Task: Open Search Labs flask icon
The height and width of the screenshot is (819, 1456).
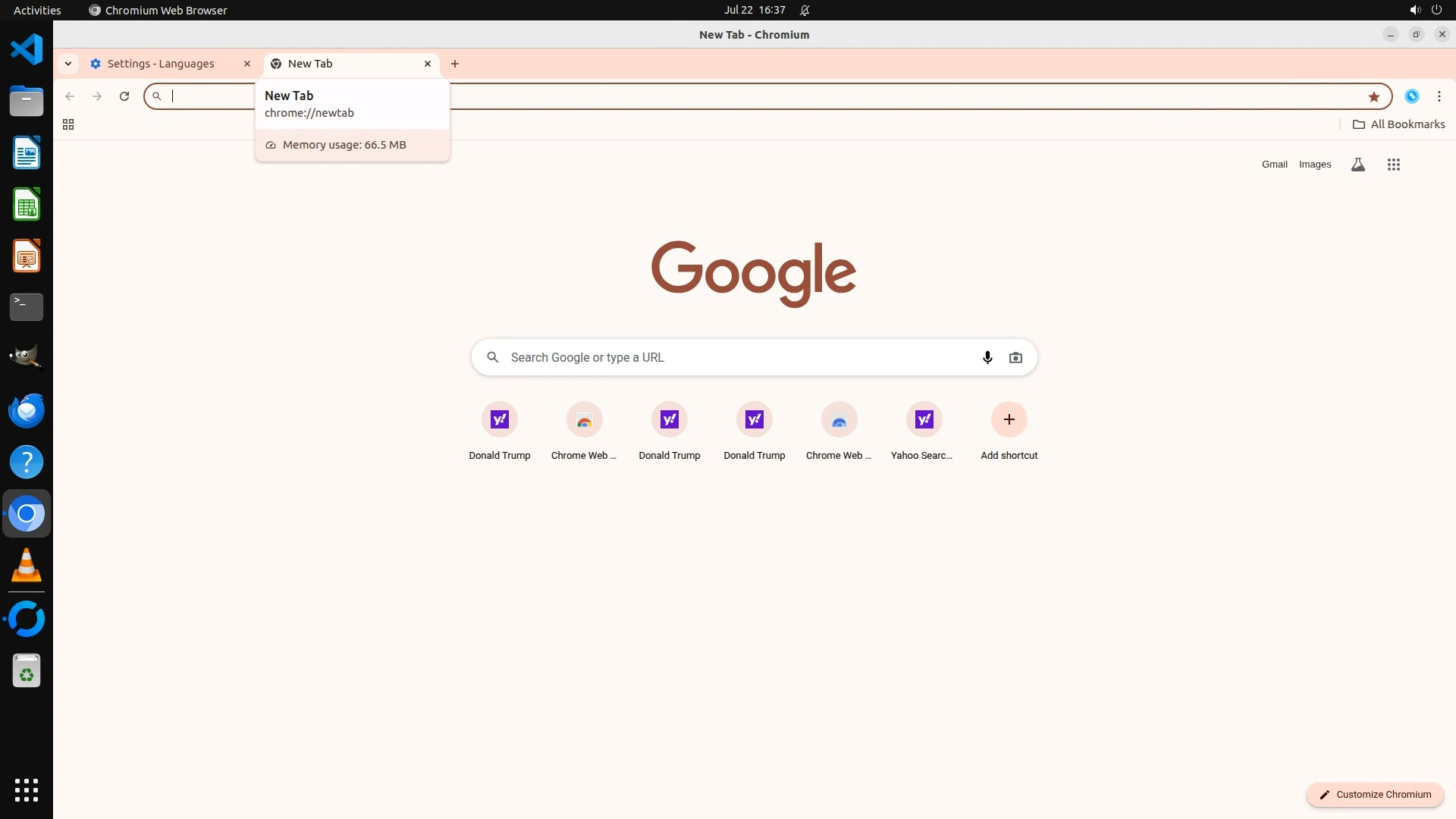Action: click(1357, 165)
